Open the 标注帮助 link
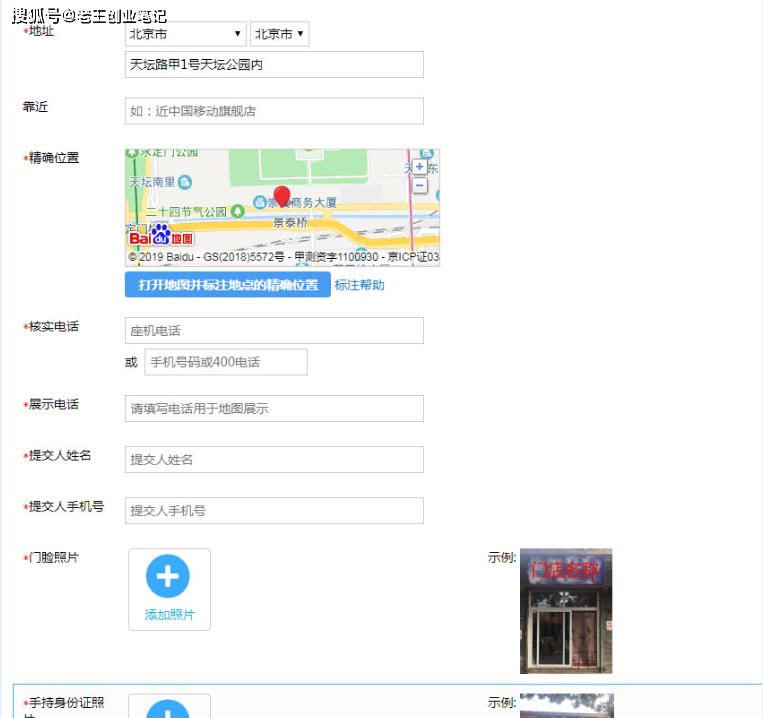The height and width of the screenshot is (718, 763). pos(360,285)
